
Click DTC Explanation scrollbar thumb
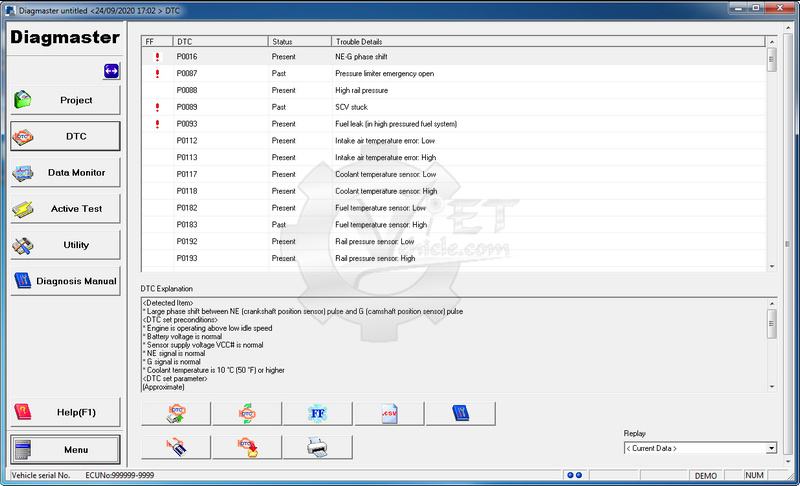click(x=771, y=323)
